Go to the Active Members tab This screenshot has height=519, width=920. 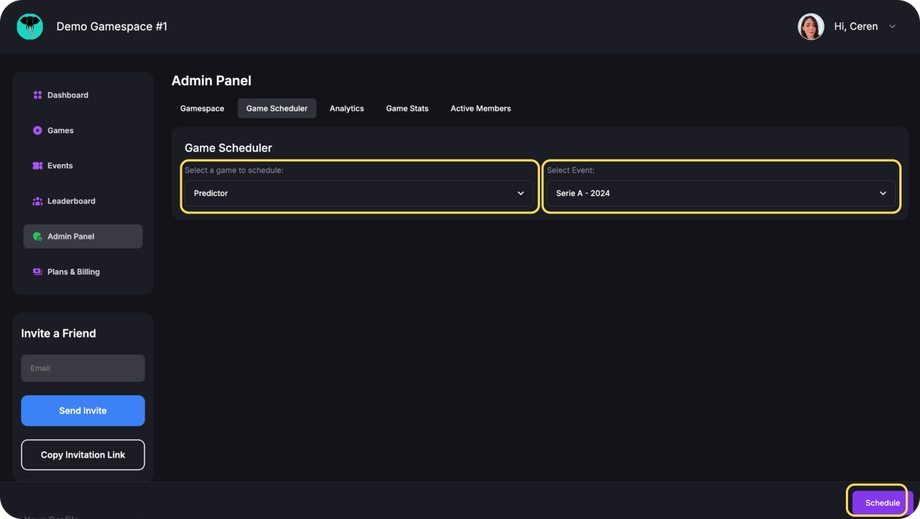pyautogui.click(x=480, y=108)
